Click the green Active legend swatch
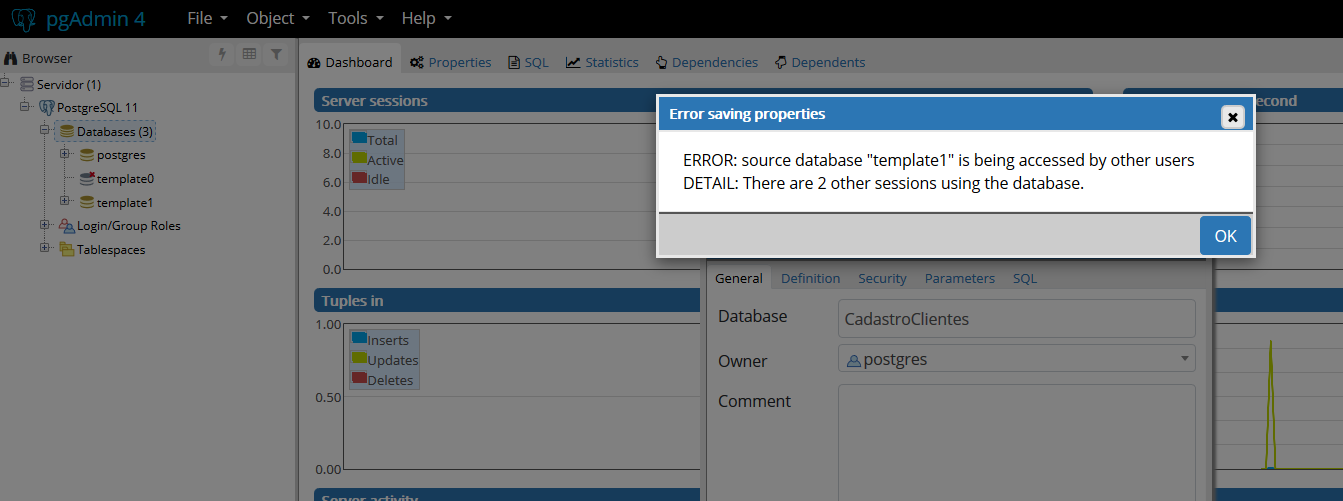1343x501 pixels. coord(359,159)
